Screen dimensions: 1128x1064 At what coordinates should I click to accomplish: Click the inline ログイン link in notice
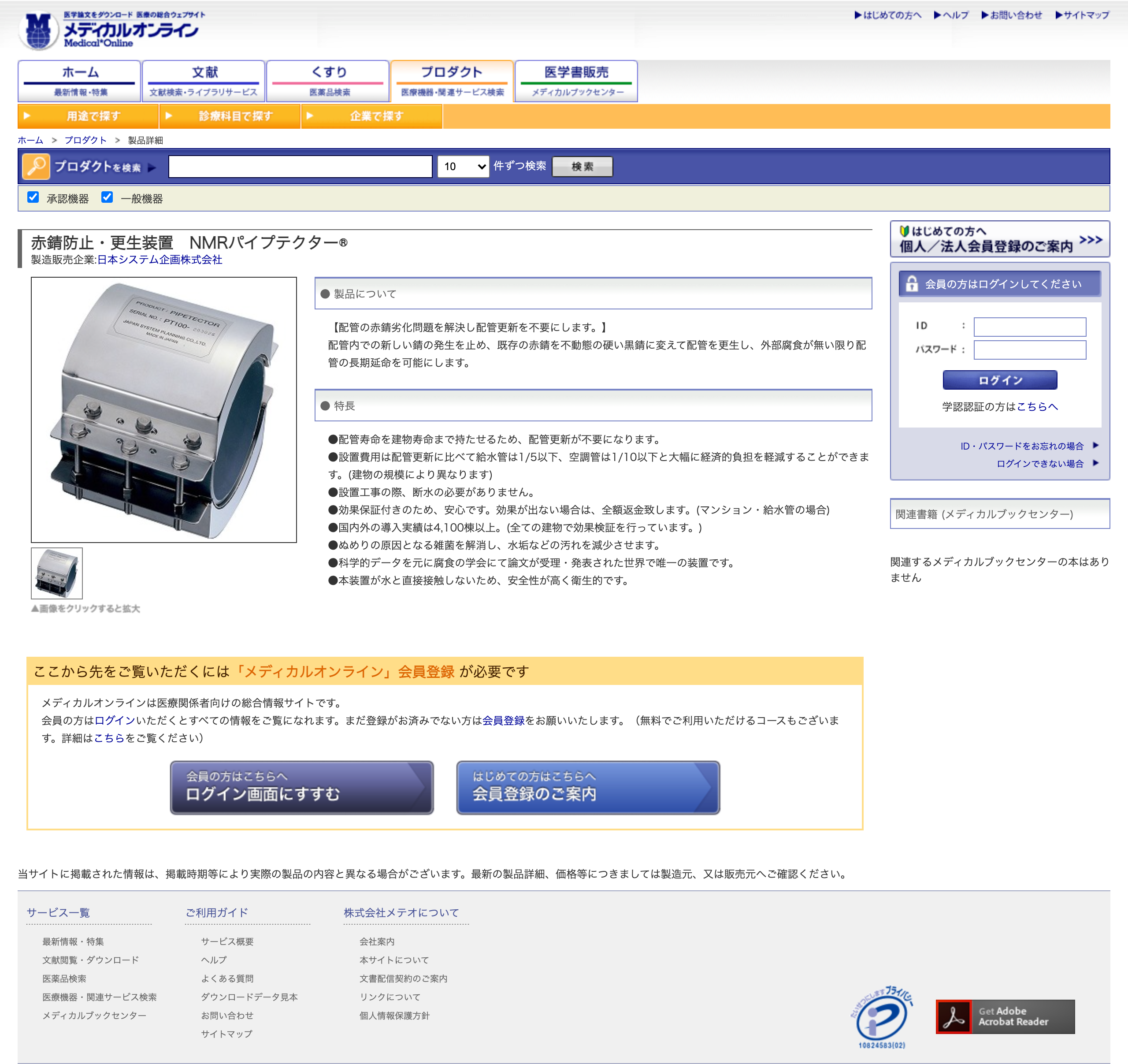(x=115, y=720)
